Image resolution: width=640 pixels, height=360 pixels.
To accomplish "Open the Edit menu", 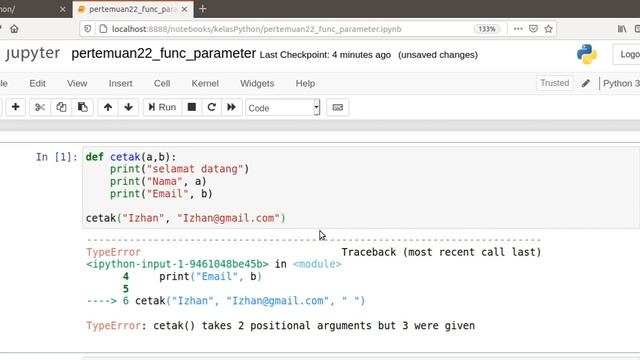I will point(37,83).
